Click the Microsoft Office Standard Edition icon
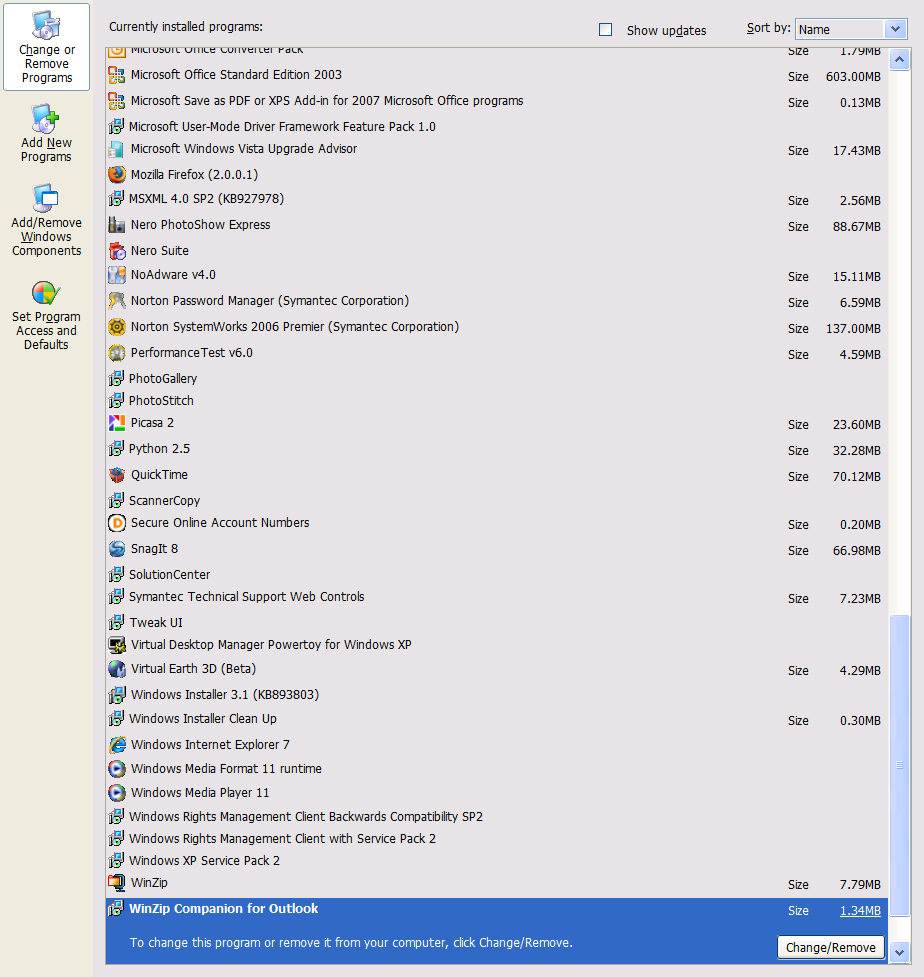Screen dimensions: 924x977 point(117,75)
